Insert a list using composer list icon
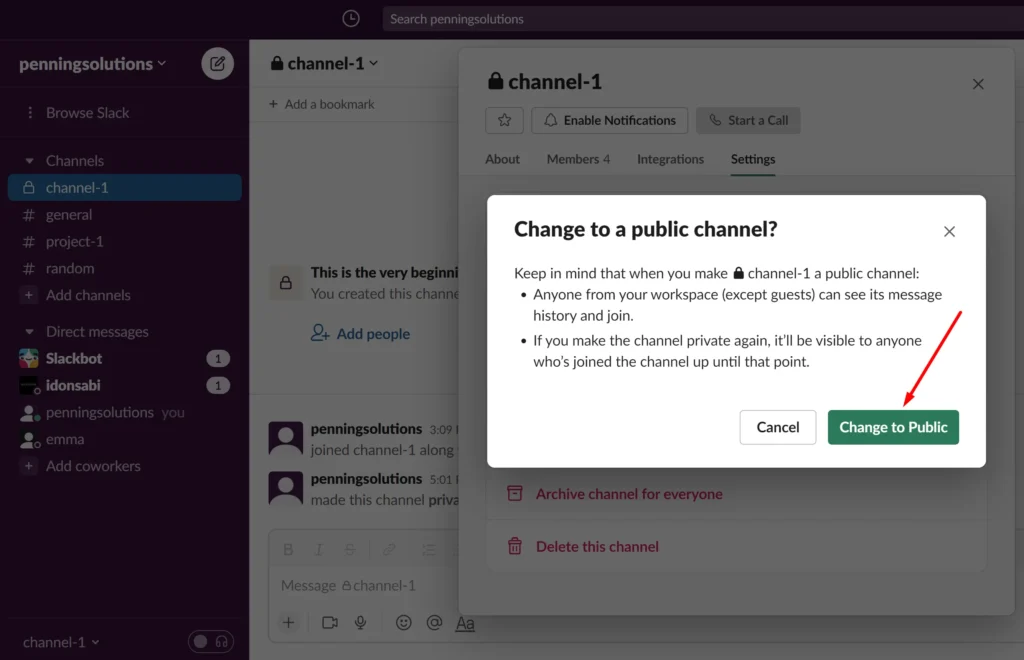The image size is (1024, 660). tap(428, 550)
